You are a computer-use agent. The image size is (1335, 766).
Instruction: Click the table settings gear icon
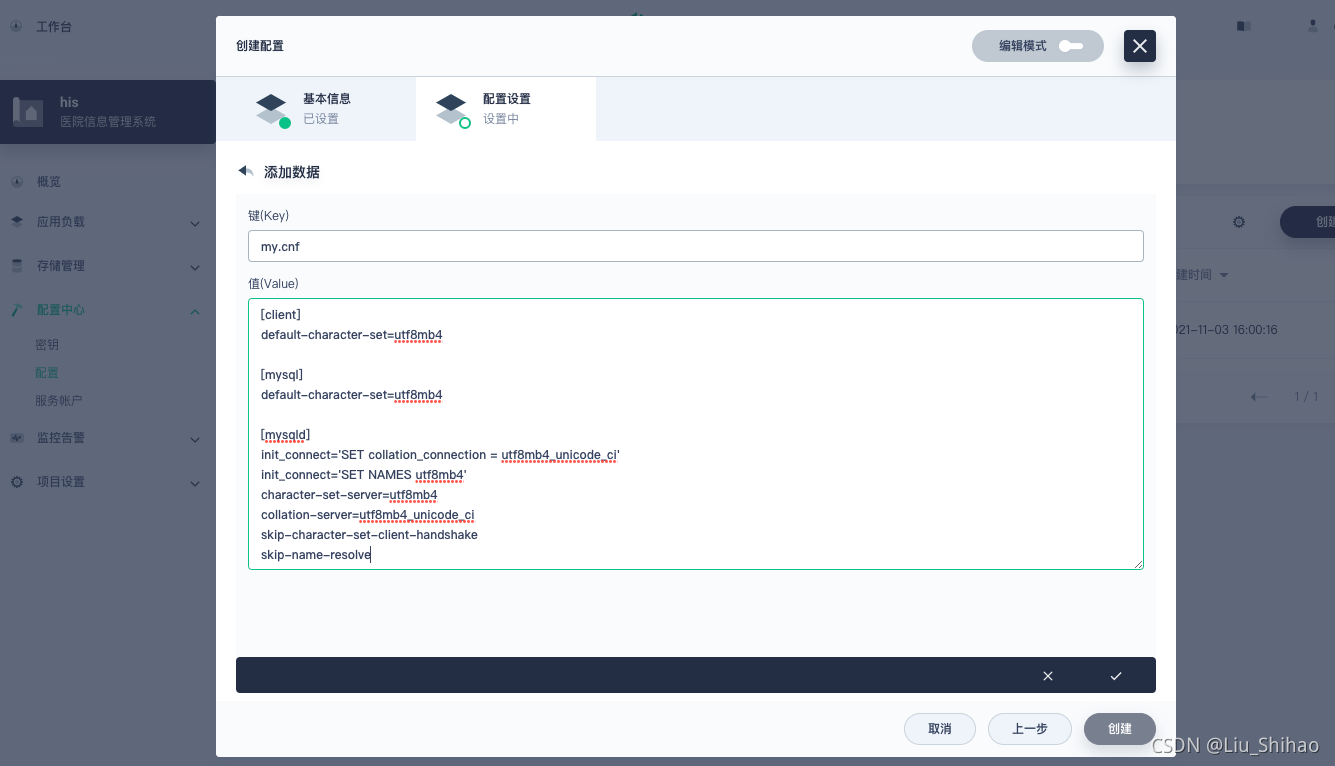(1239, 222)
